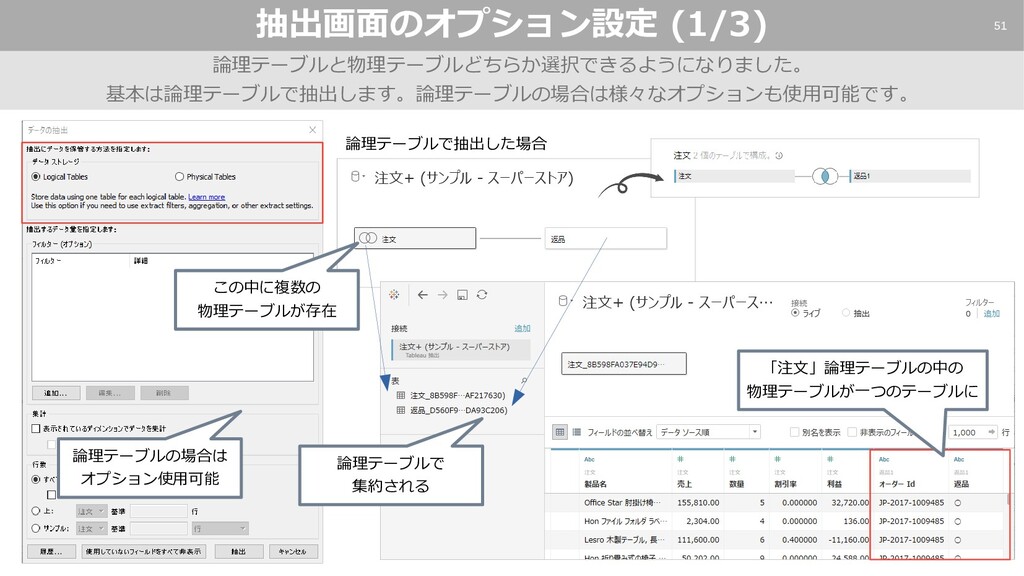Click the 削除 filter button

pos(163,392)
